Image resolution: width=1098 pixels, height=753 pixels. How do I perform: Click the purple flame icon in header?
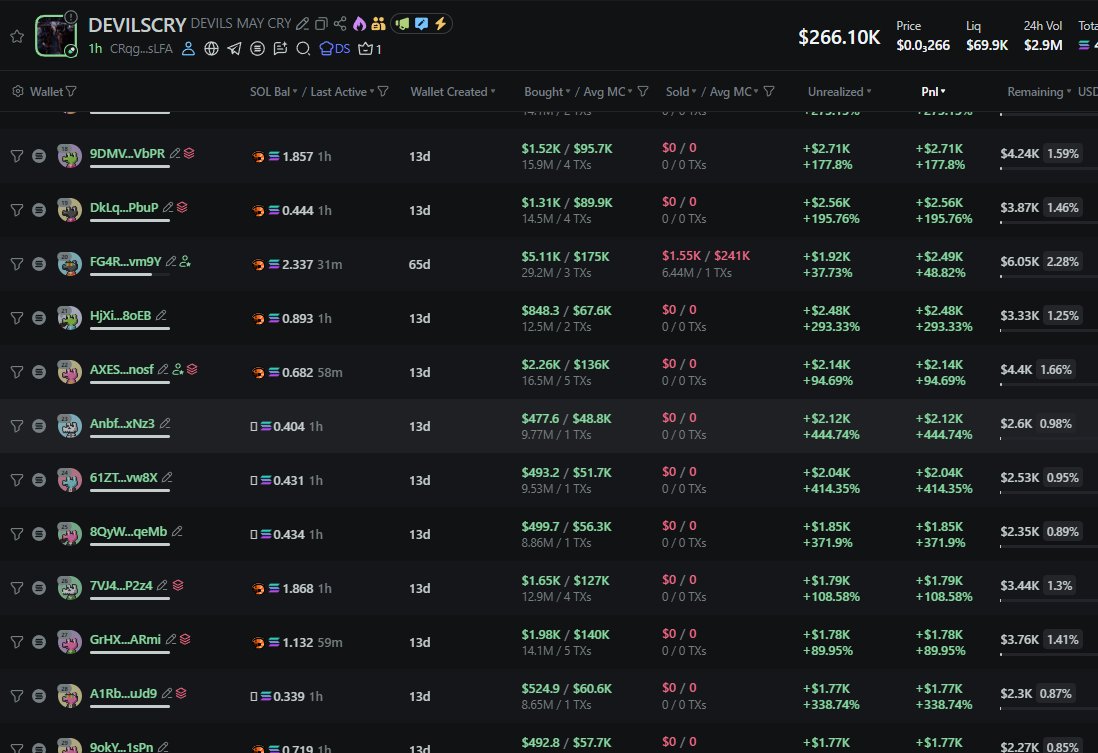click(359, 24)
